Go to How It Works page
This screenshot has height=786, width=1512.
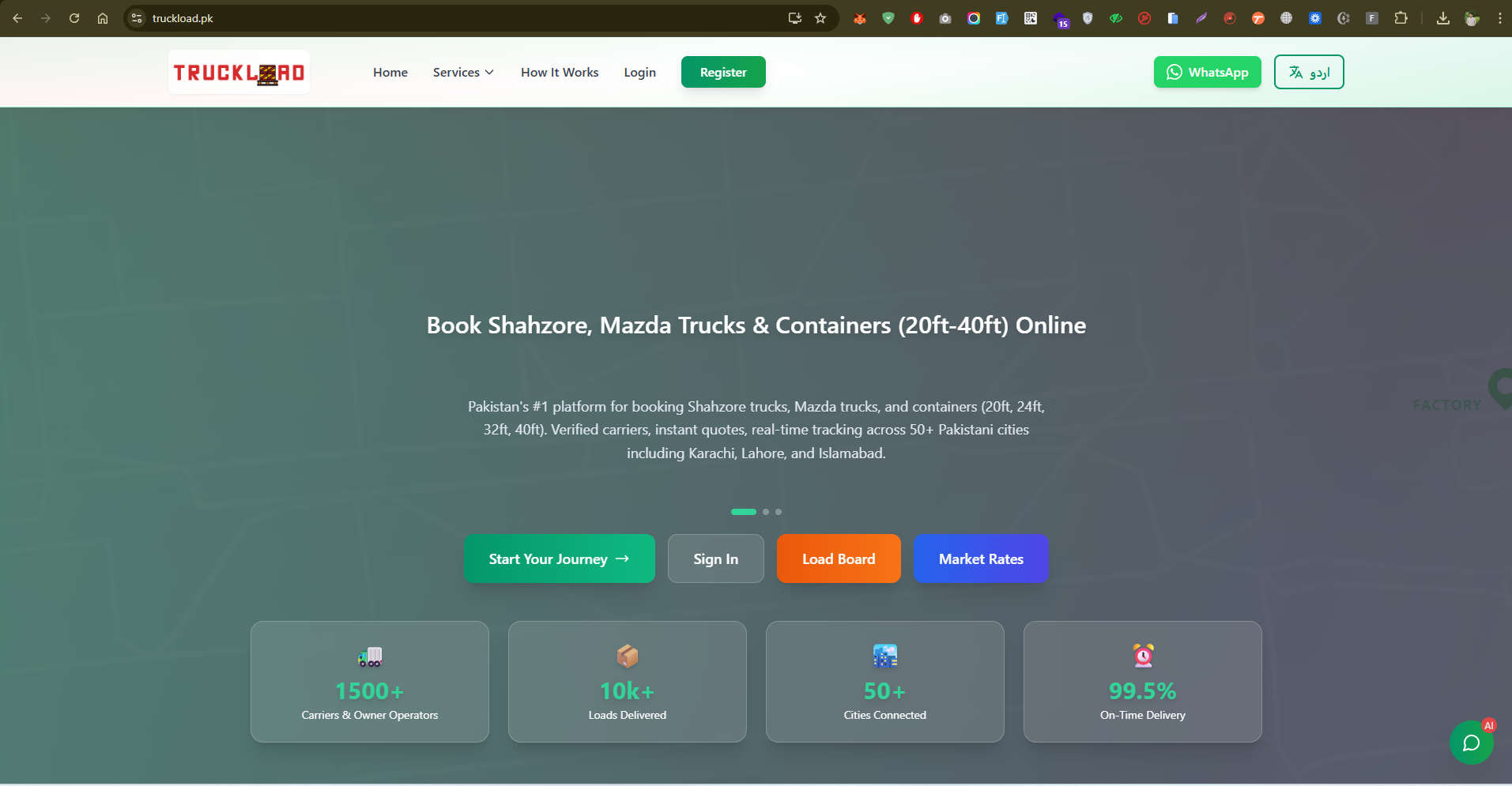click(560, 73)
